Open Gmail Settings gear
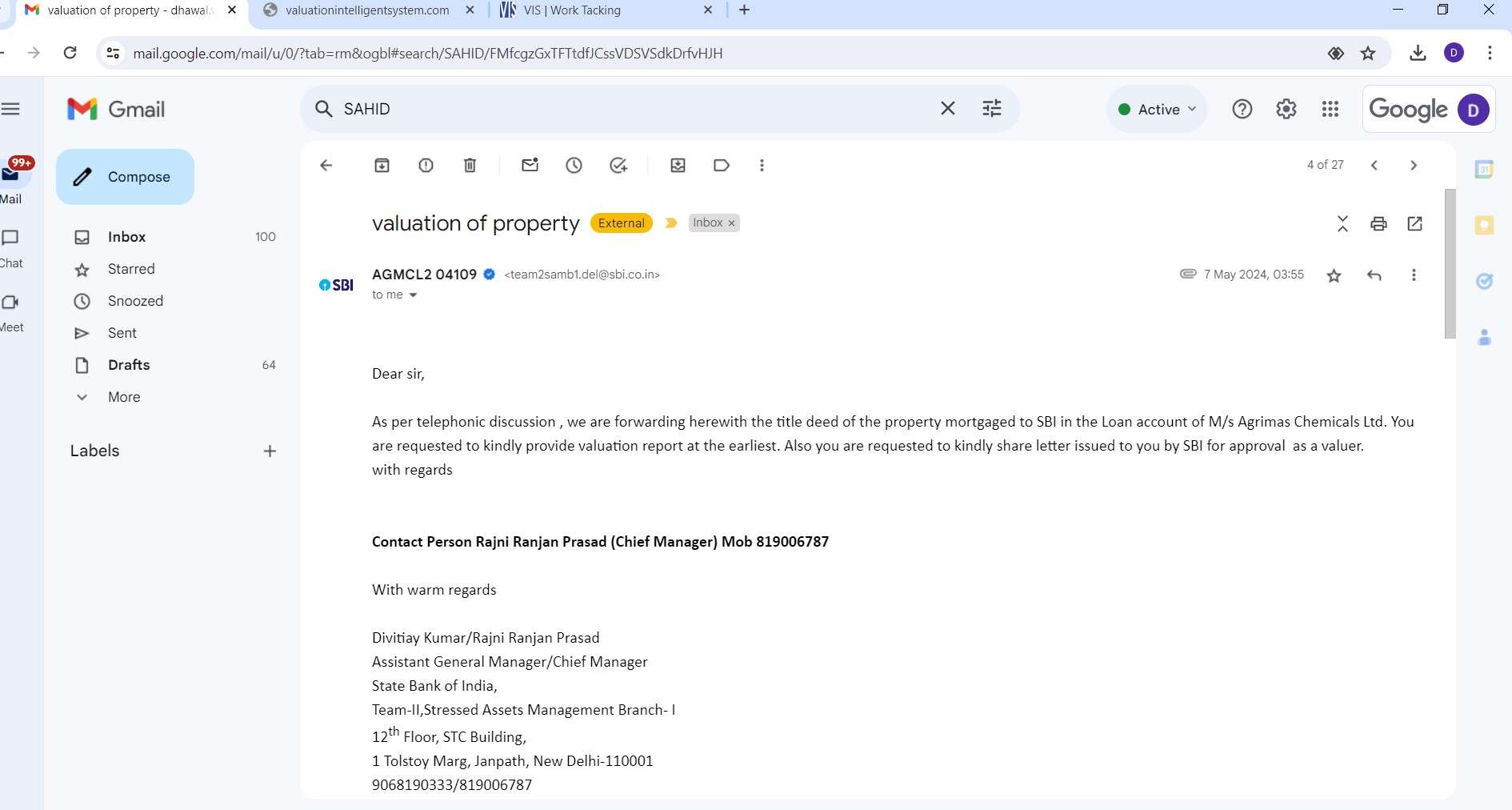Screen dimensions: 1512x810 coord(1286,109)
